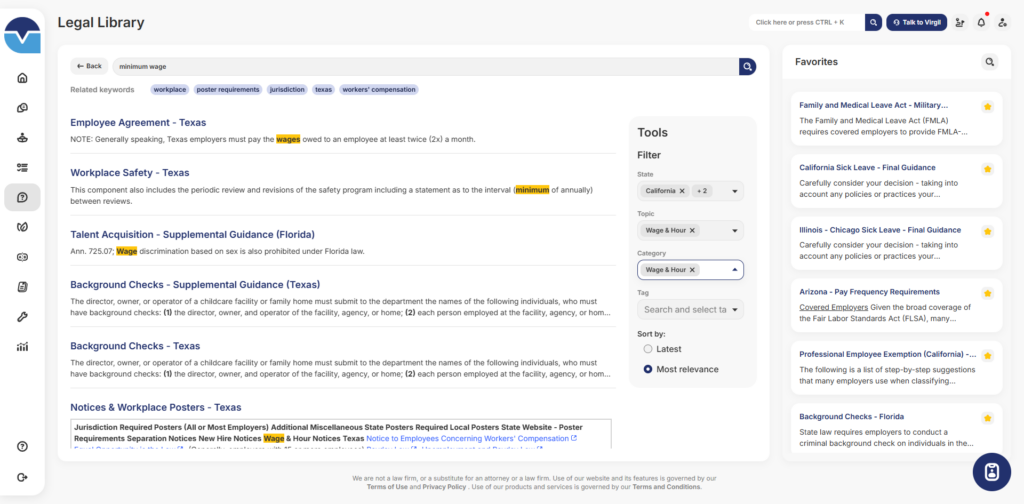Click the log out icon in sidebar
The height and width of the screenshot is (504, 1024).
pos(22,477)
